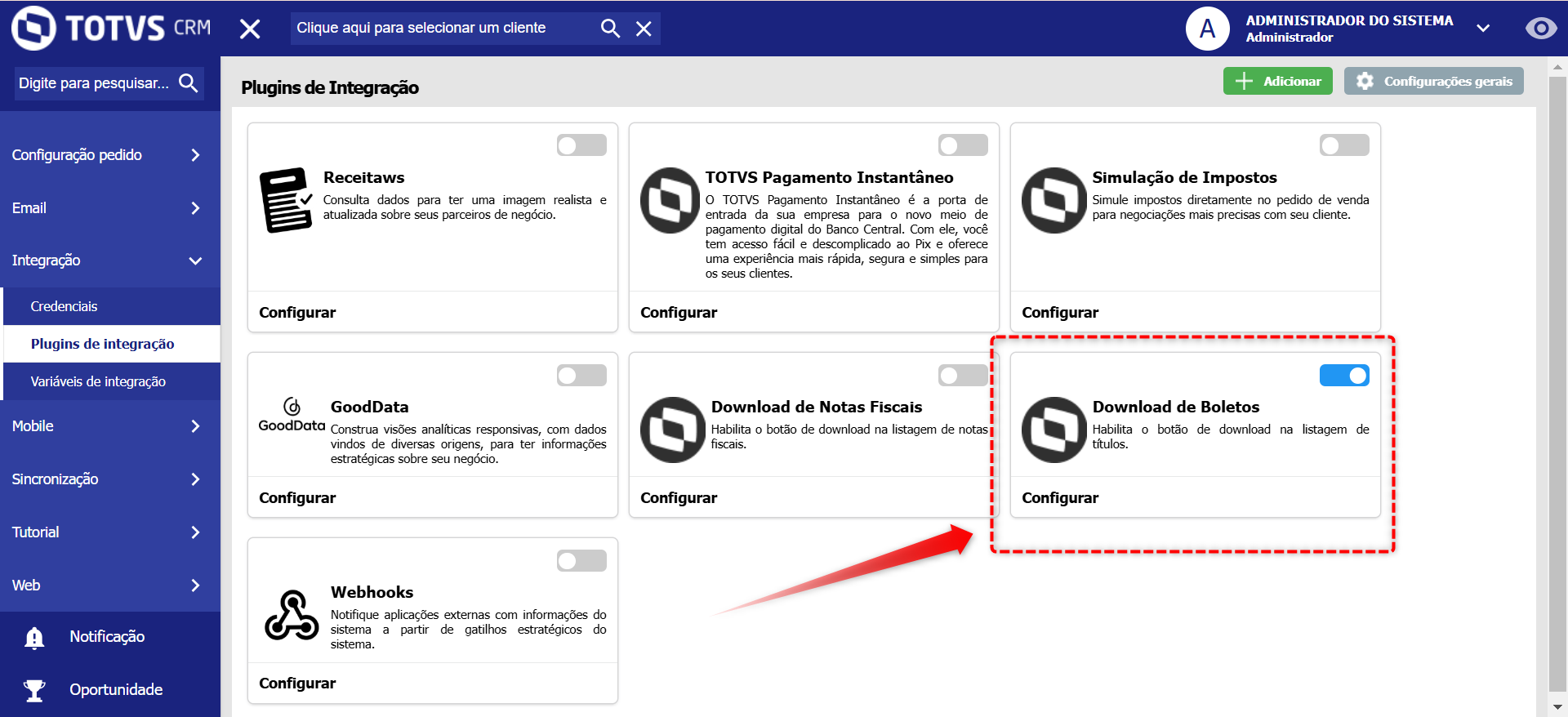Click the Download de Notas Fiscais icon
The height and width of the screenshot is (717, 1568).
pyautogui.click(x=673, y=430)
